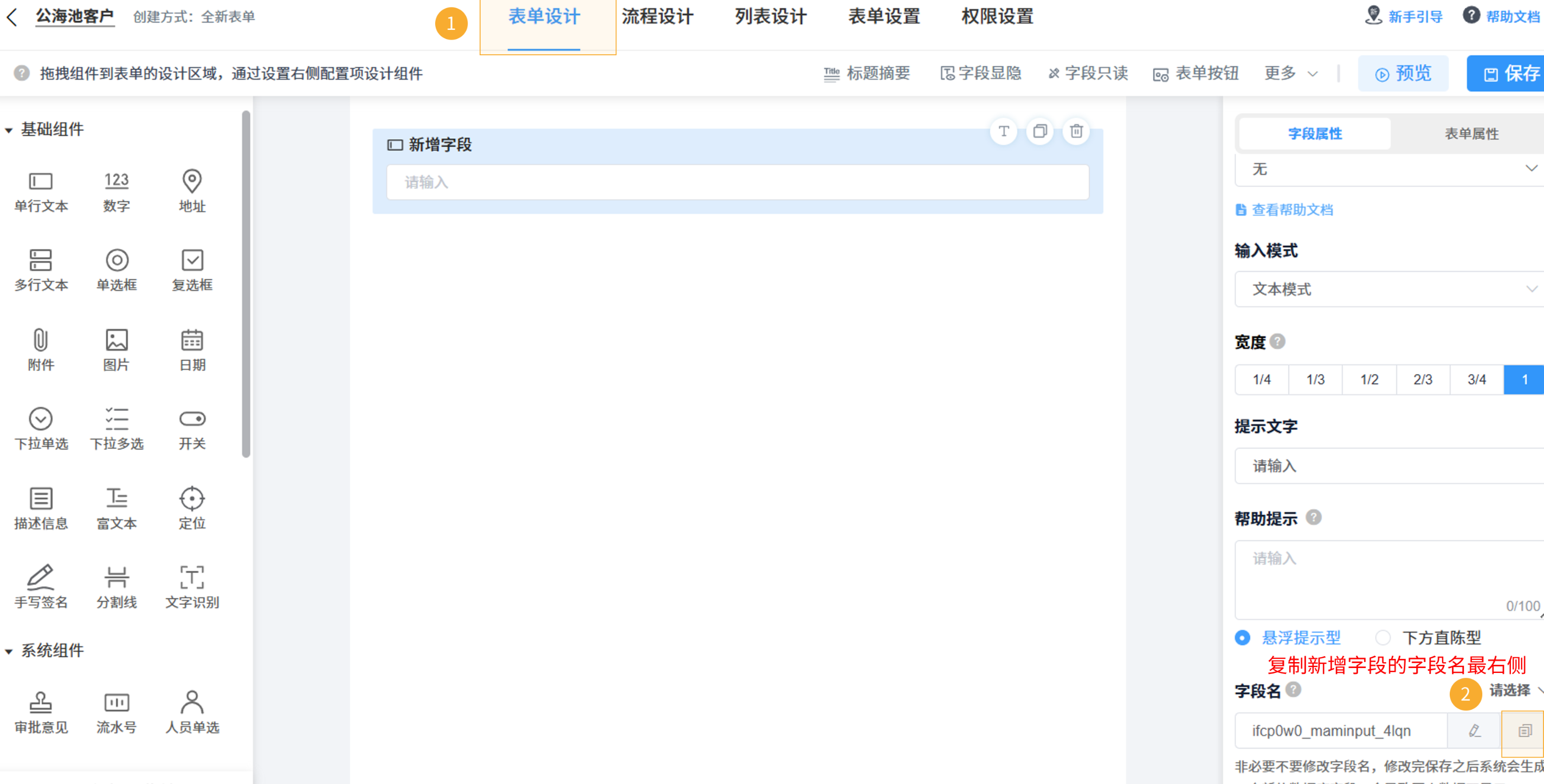
Task: Open the 请选择 dropdown near 字段名
Action: (x=1516, y=690)
